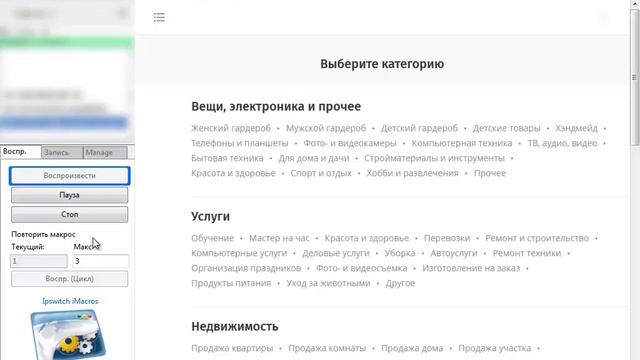
Task: Click the Воспроизвести button
Action: 69,176
